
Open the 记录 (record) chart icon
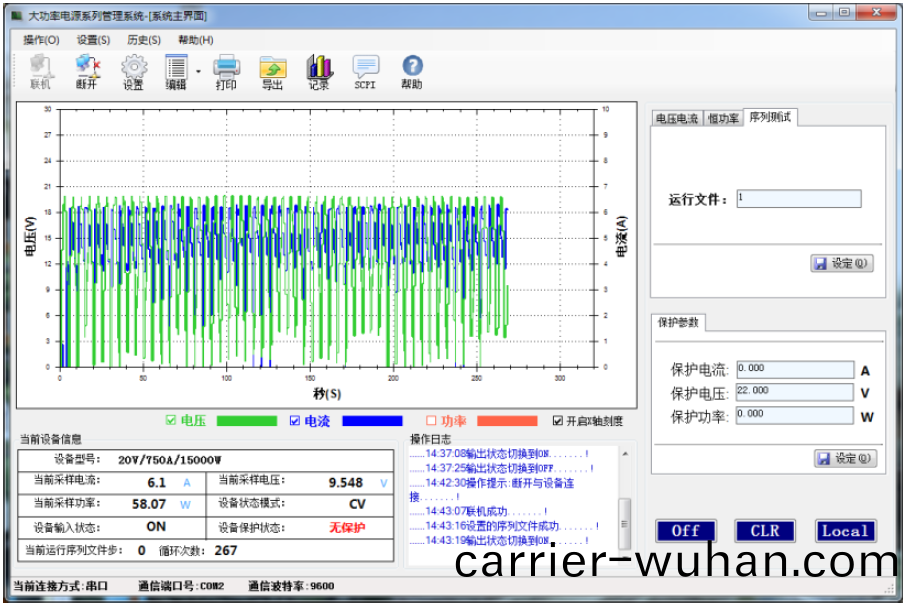point(319,72)
